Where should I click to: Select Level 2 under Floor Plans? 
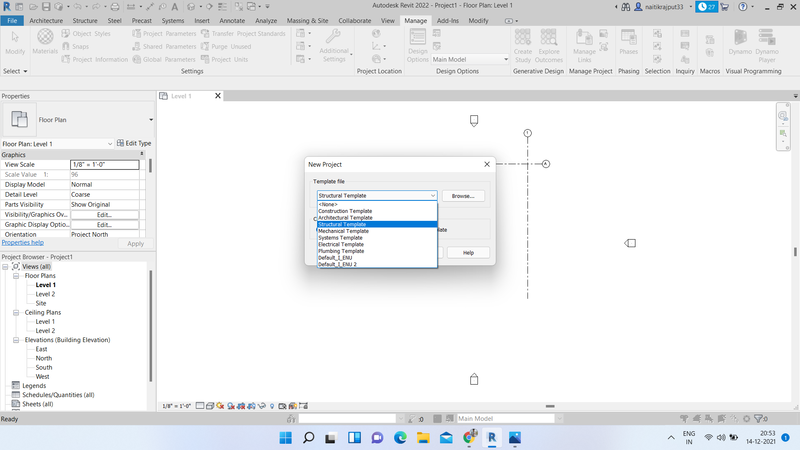click(45, 294)
